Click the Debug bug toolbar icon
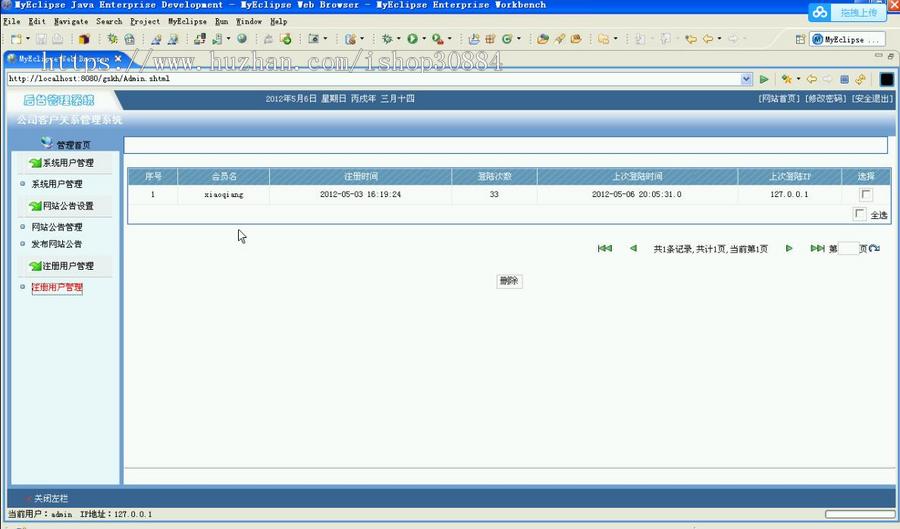Viewport: 900px width, 529px height. tap(387, 39)
